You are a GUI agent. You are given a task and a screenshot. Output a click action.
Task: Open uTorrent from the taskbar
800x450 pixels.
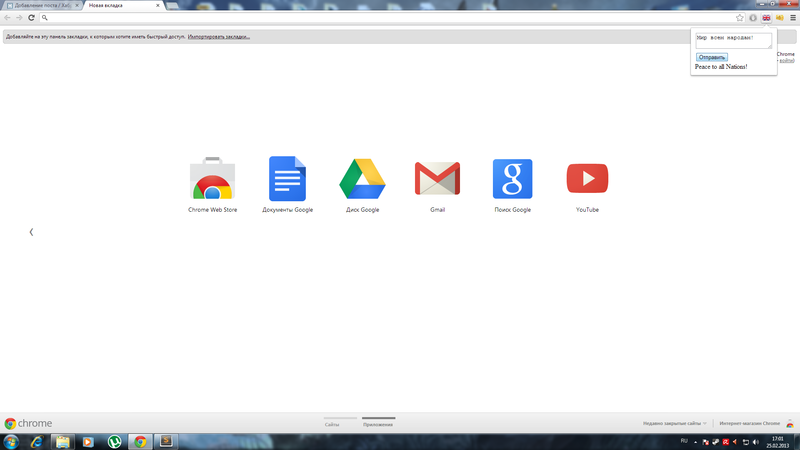pos(114,442)
